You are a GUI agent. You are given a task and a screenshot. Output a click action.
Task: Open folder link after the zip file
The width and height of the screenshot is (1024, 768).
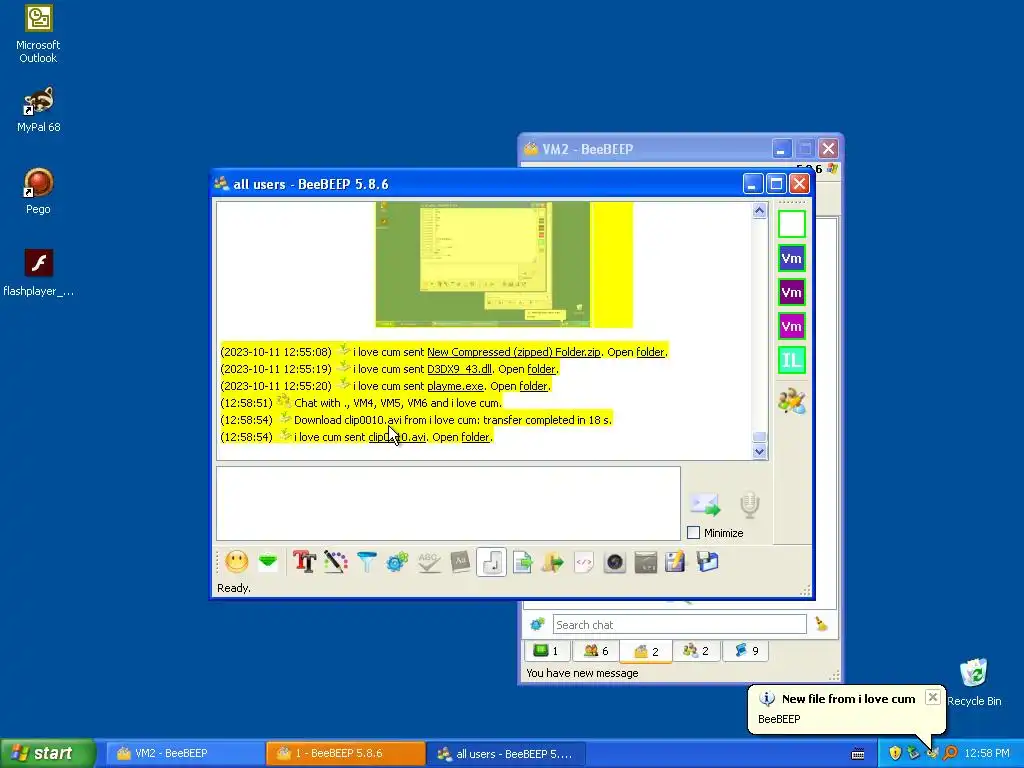(x=650, y=352)
